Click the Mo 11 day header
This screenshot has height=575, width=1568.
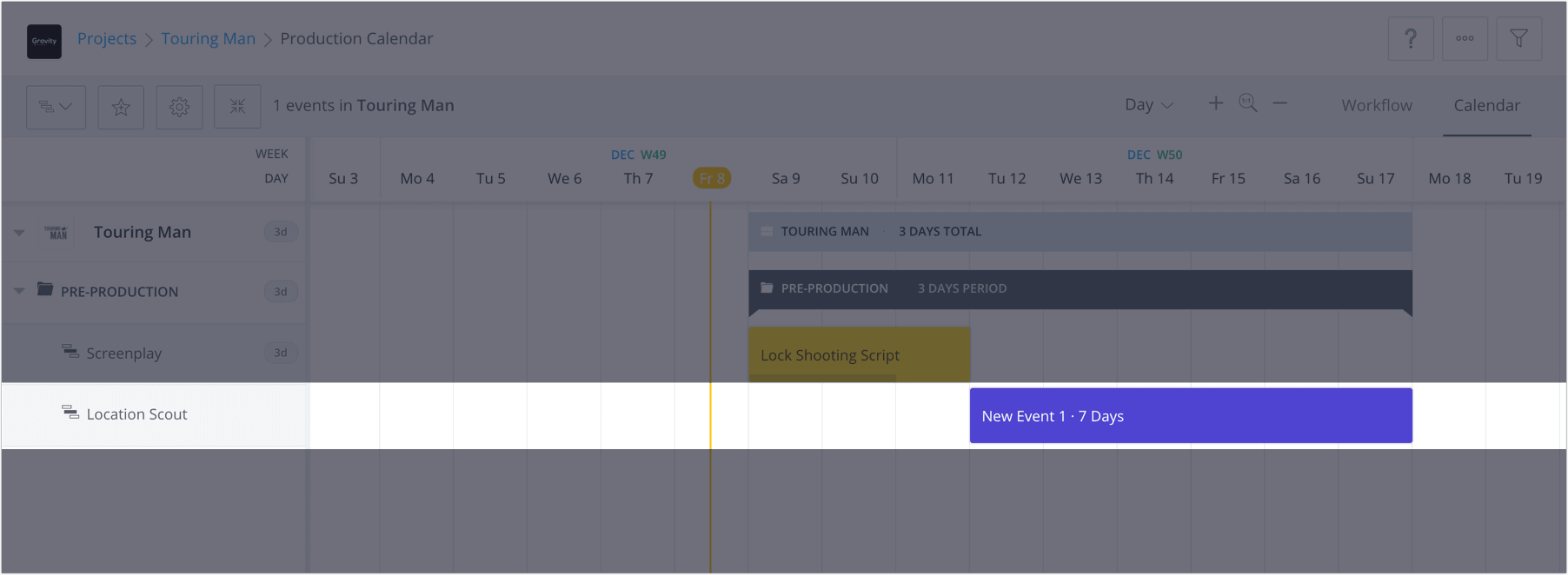coord(933,178)
